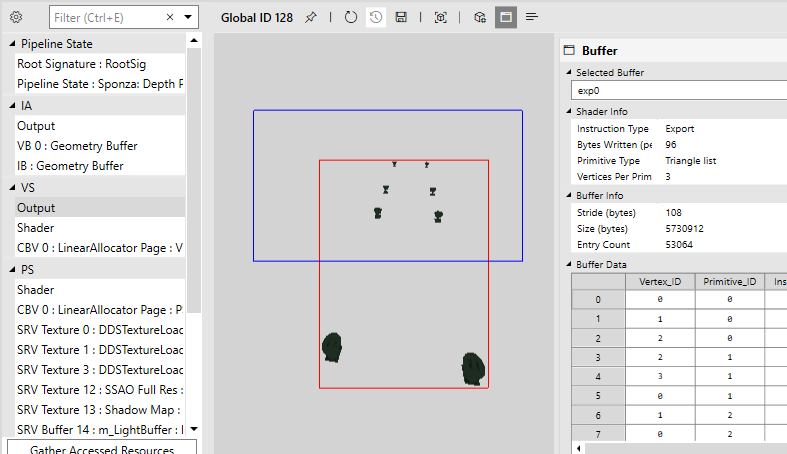The height and width of the screenshot is (454, 787).
Task: Toggle the highlighted panel layout icon
Action: coord(505,17)
